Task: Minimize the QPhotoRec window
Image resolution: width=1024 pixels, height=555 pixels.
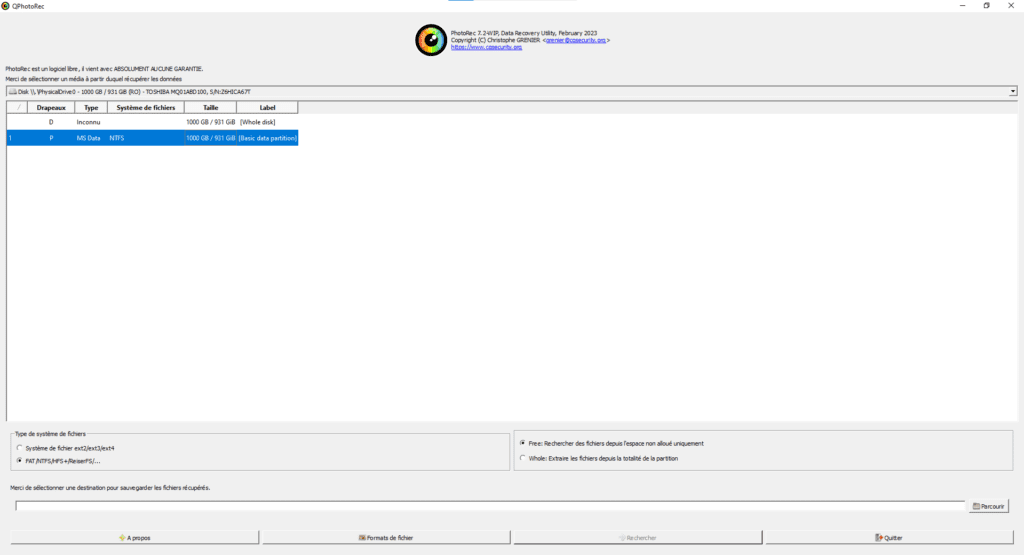Action: click(963, 5)
